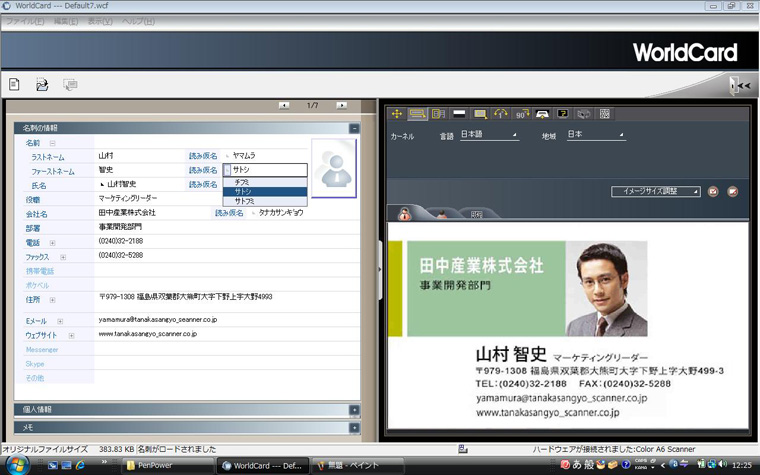Click the greyed-out card windows toolbar icon
Screen dimensions: 760x475
click(x=70, y=85)
